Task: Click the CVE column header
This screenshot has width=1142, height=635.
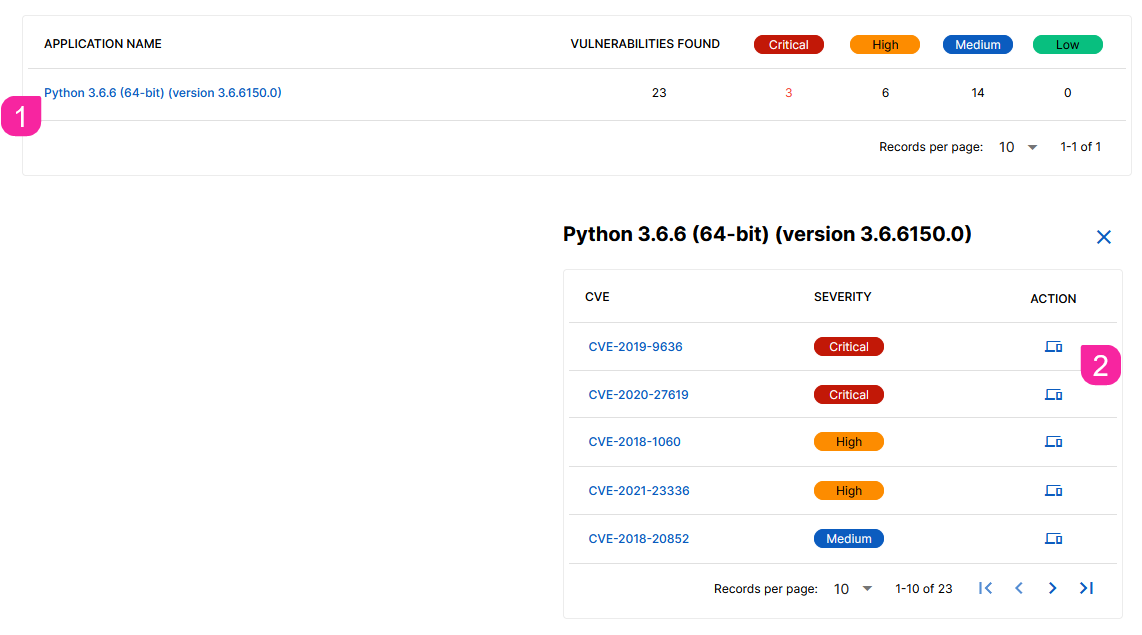Action: 597,296
